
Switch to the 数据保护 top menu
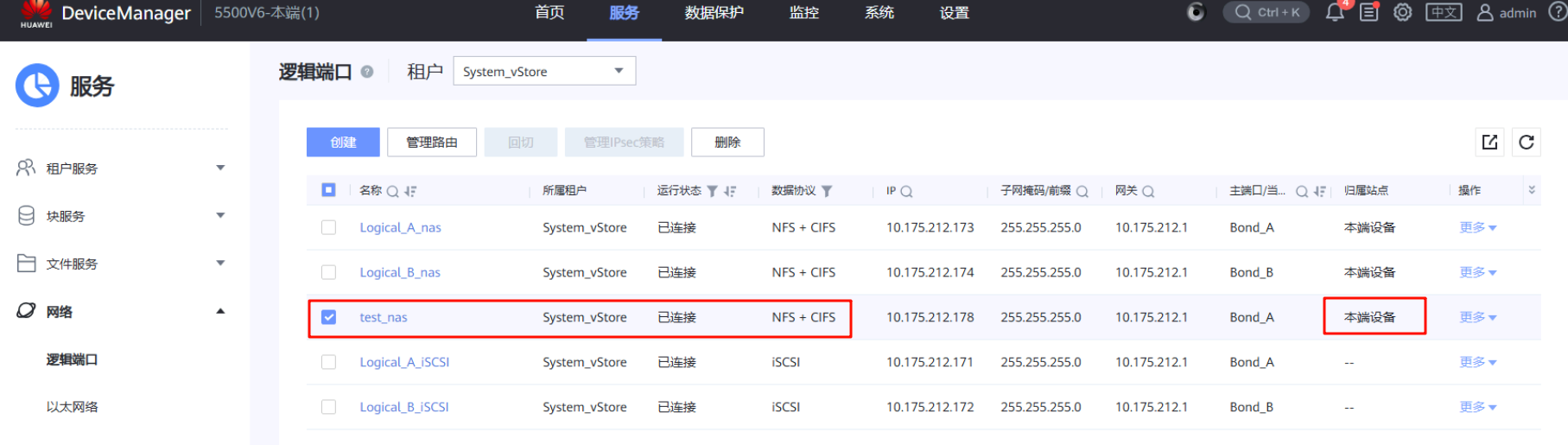pyautogui.click(x=714, y=13)
